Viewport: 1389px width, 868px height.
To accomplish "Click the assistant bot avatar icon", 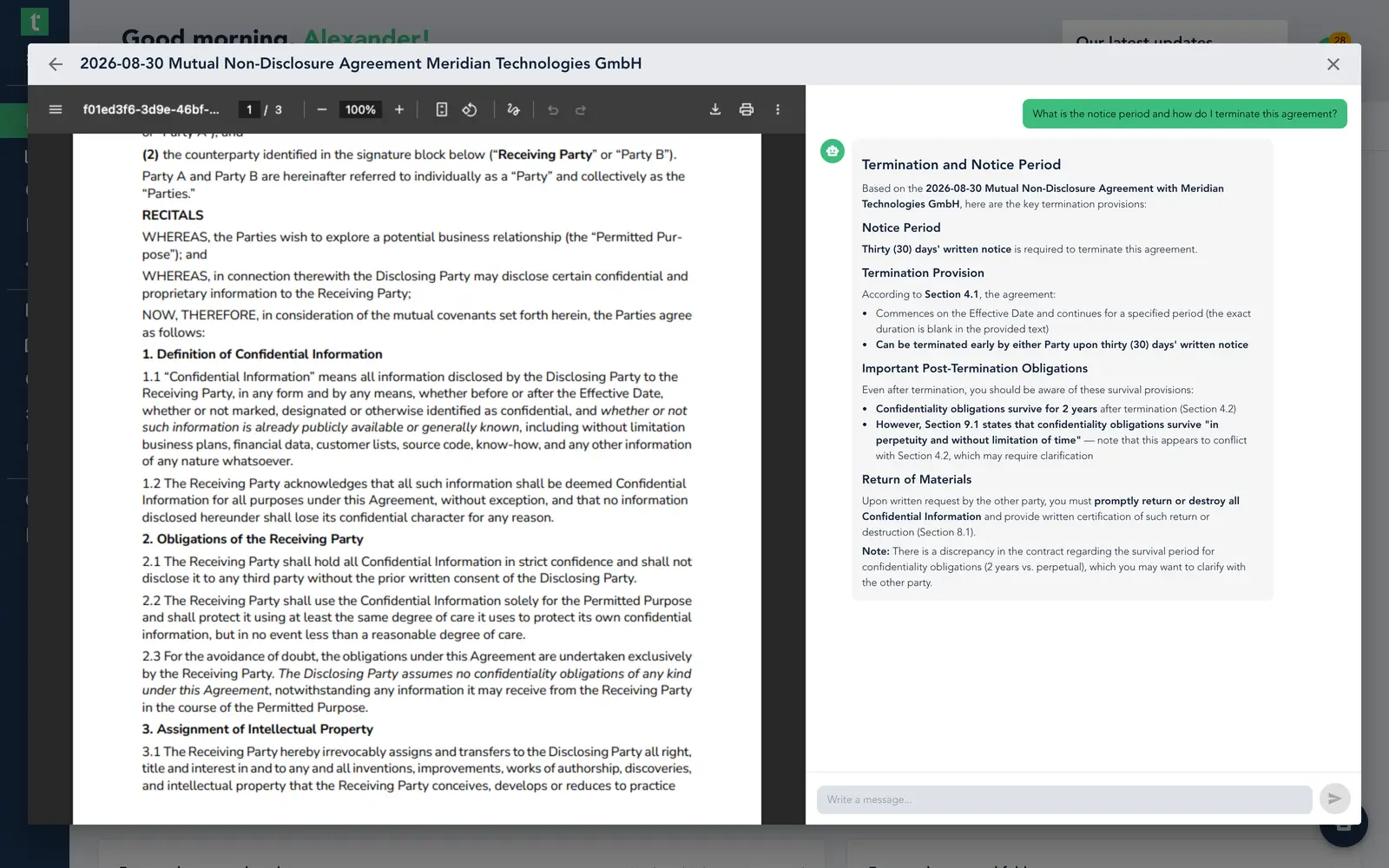I will coord(833,151).
